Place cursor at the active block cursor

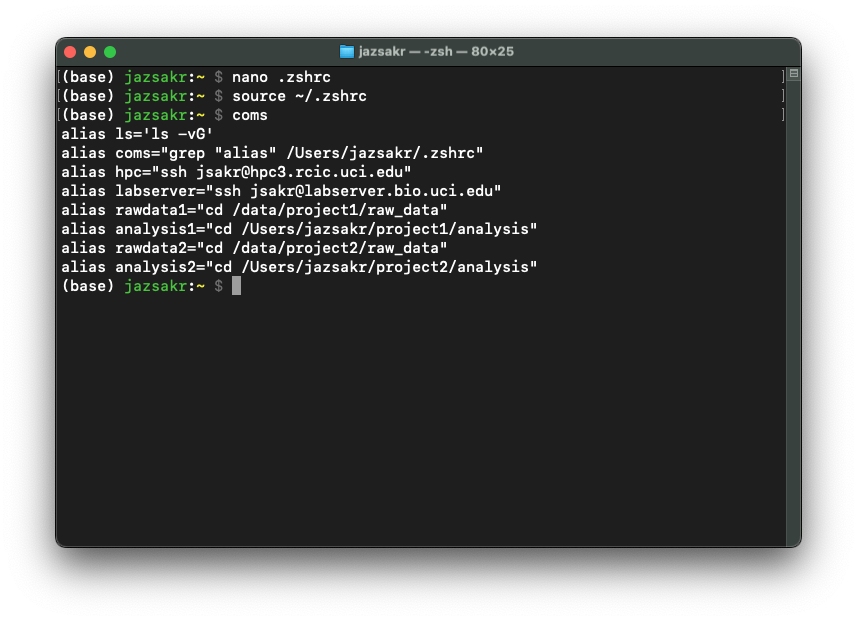click(237, 285)
